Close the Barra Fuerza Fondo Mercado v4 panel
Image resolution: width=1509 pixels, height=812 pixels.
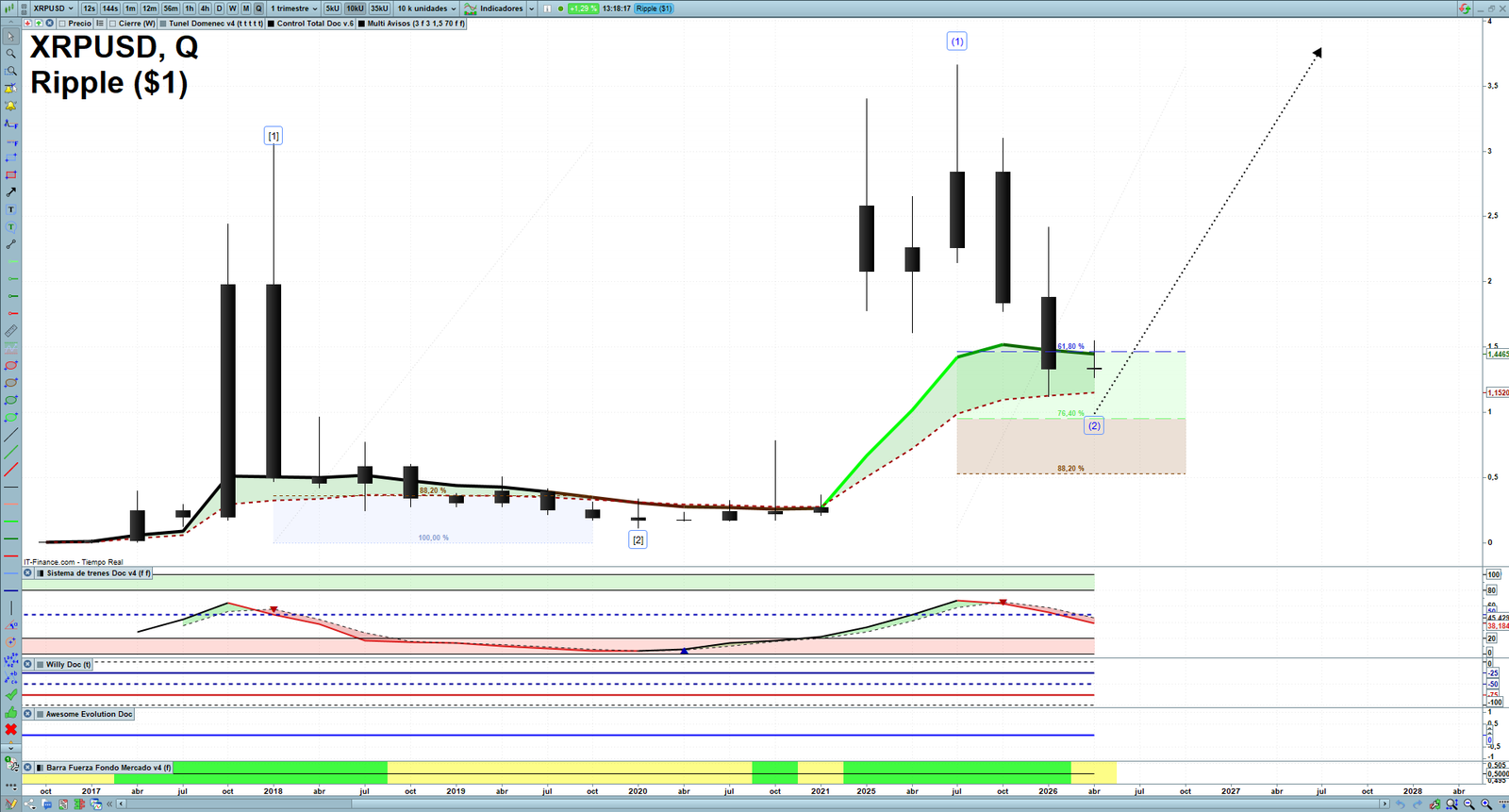[x=27, y=767]
